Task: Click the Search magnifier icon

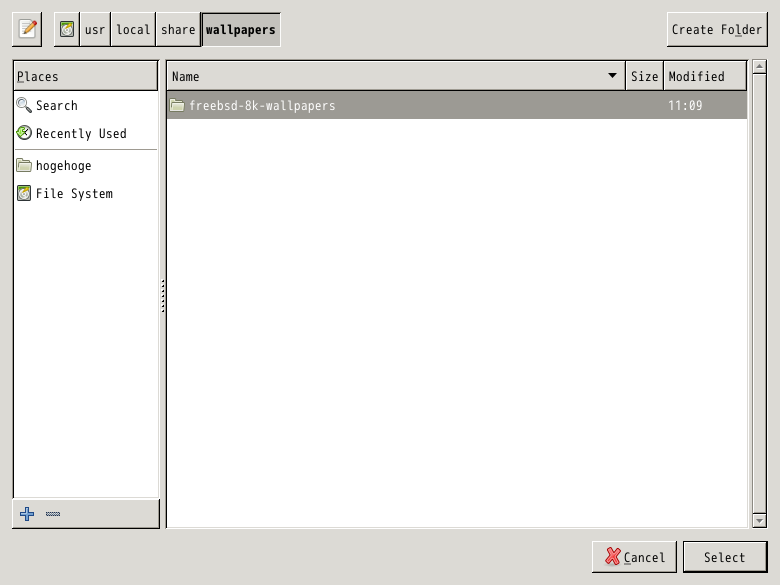Action: pos(24,105)
